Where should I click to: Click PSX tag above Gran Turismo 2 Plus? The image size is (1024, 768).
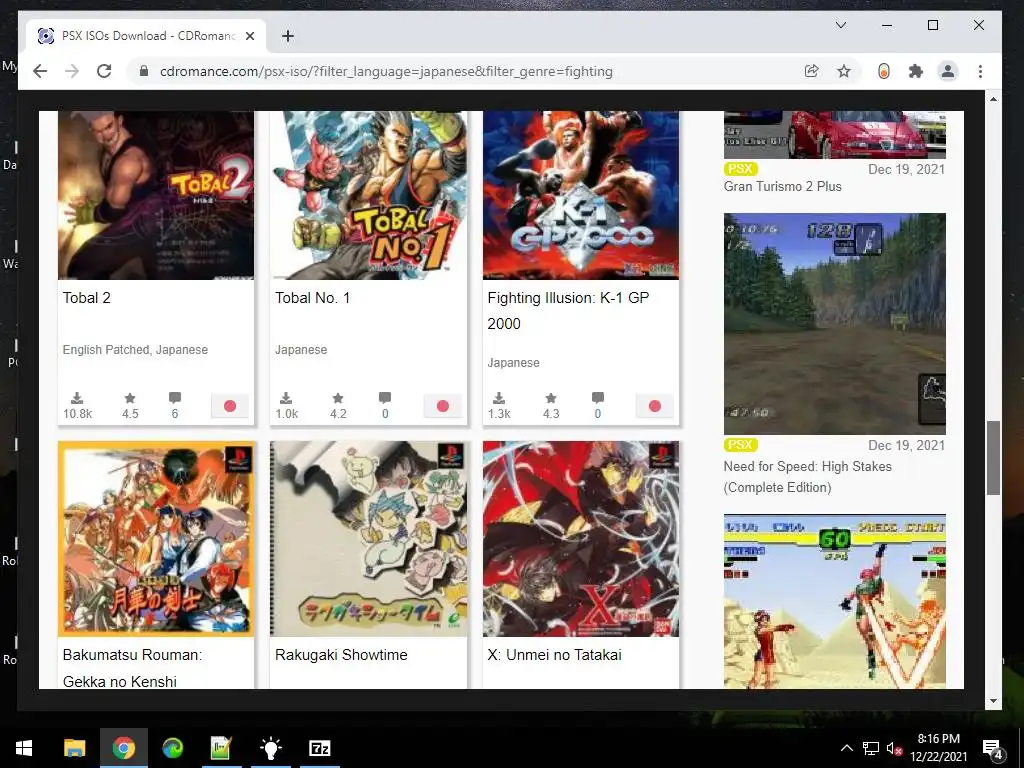[x=740, y=169]
